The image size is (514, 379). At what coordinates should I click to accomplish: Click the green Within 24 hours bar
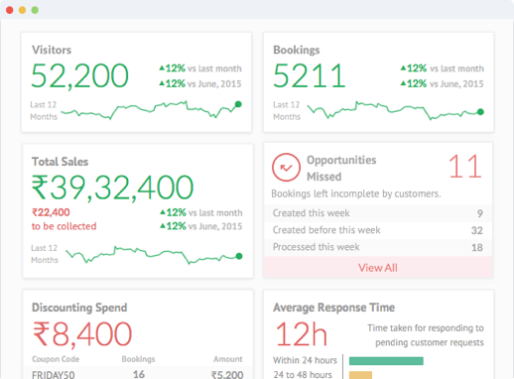click(386, 361)
